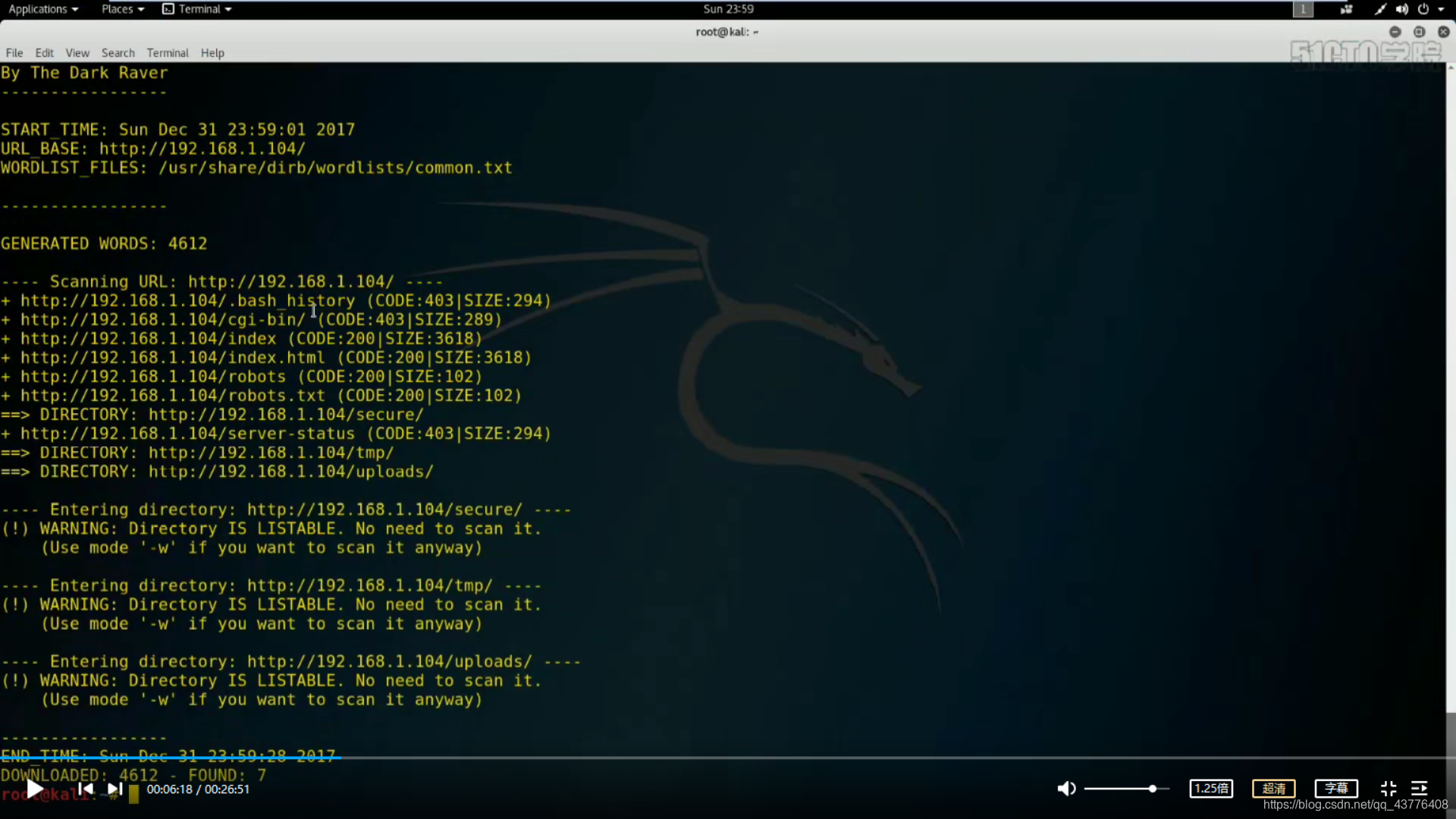
Task: Click the 'Entering directory' secure/ line
Action: point(286,510)
